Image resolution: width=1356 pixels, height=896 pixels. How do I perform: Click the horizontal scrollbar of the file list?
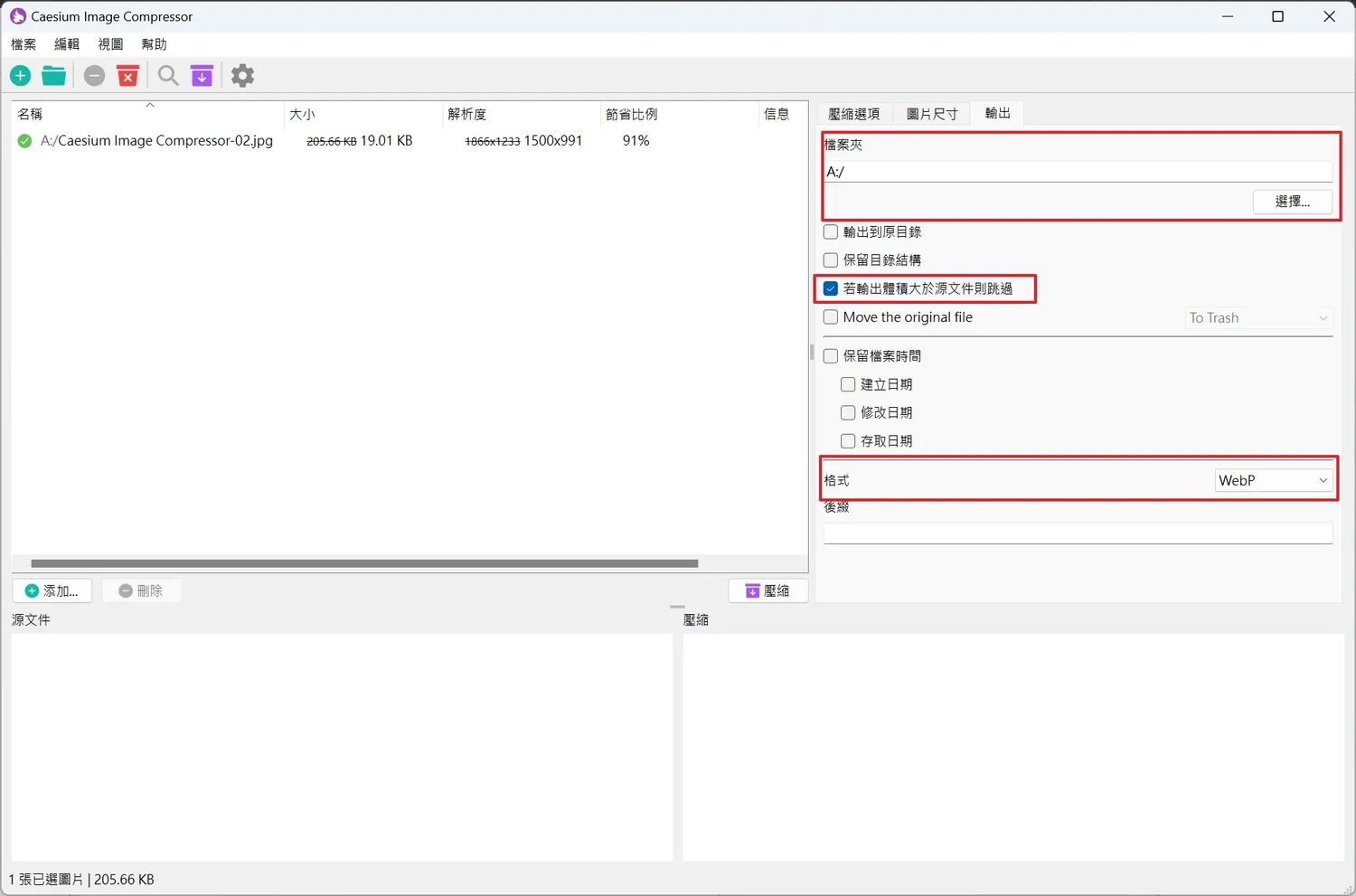(x=364, y=563)
